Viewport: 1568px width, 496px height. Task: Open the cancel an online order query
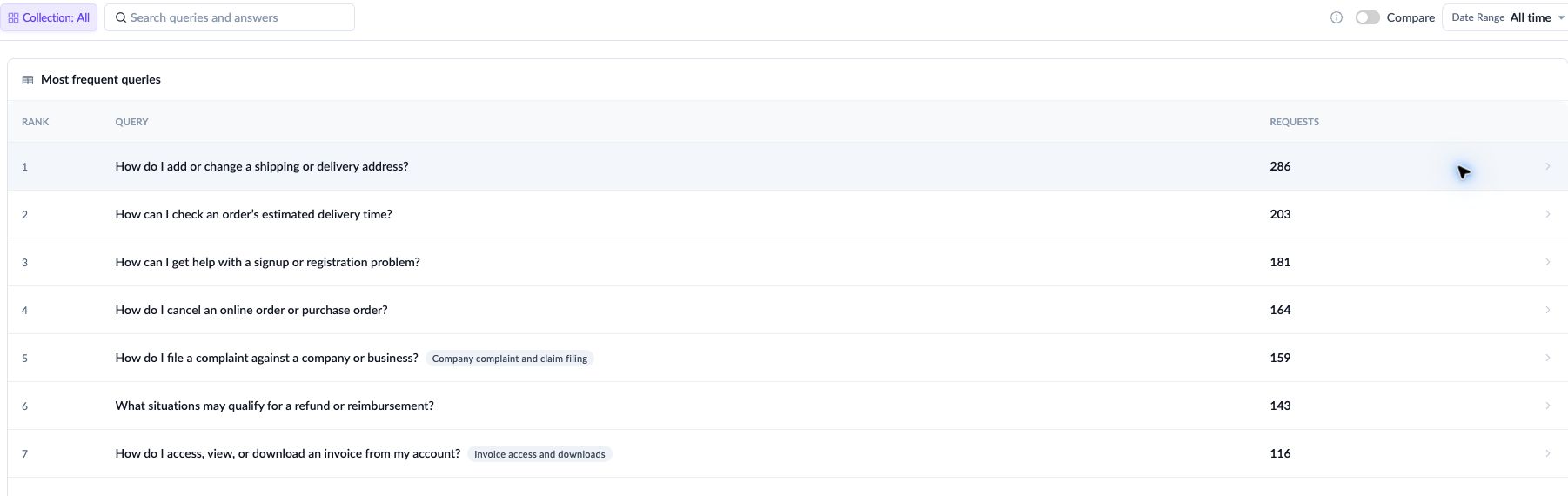(251, 310)
